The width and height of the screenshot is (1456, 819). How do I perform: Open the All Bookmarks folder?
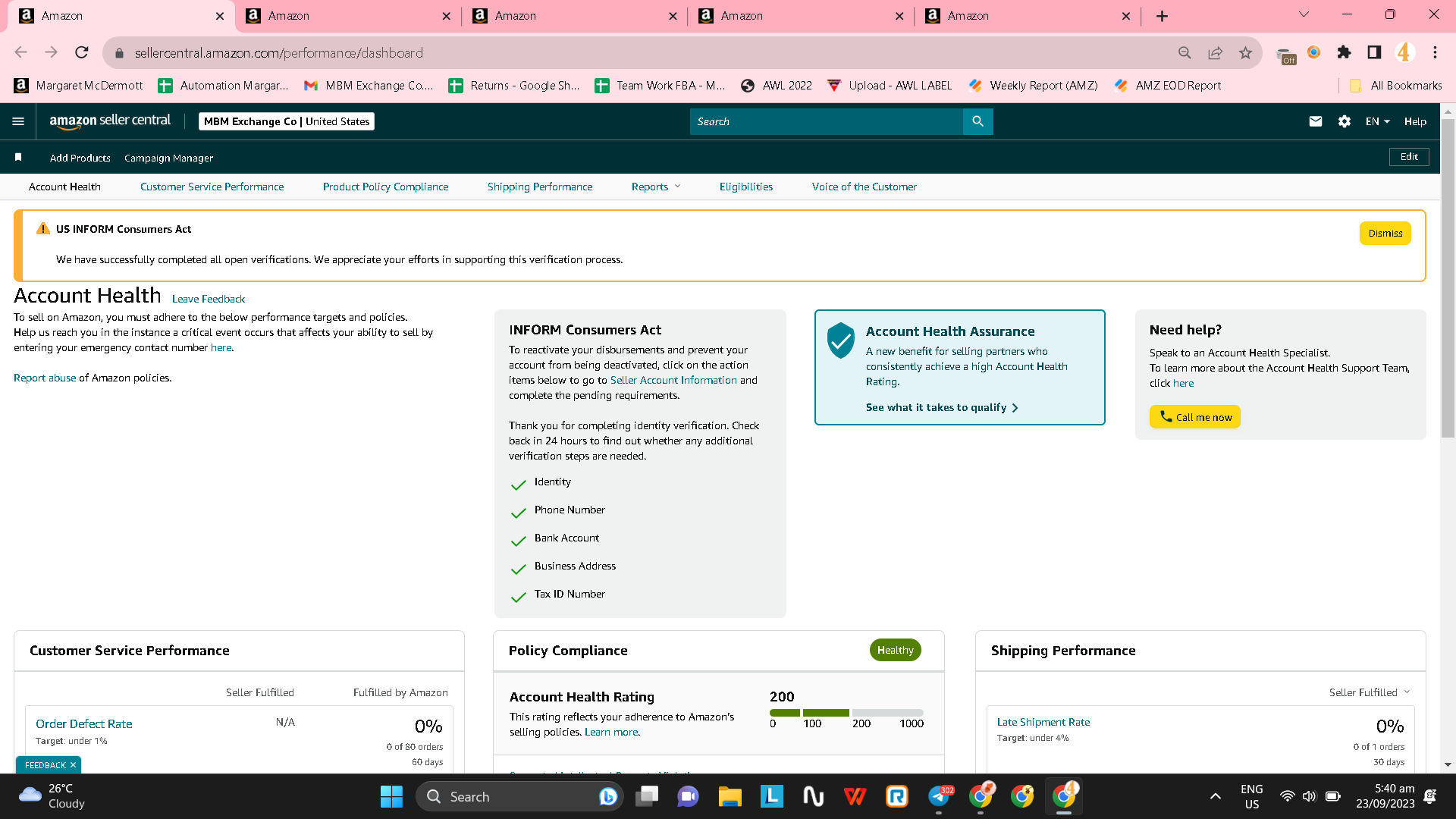tap(1395, 86)
